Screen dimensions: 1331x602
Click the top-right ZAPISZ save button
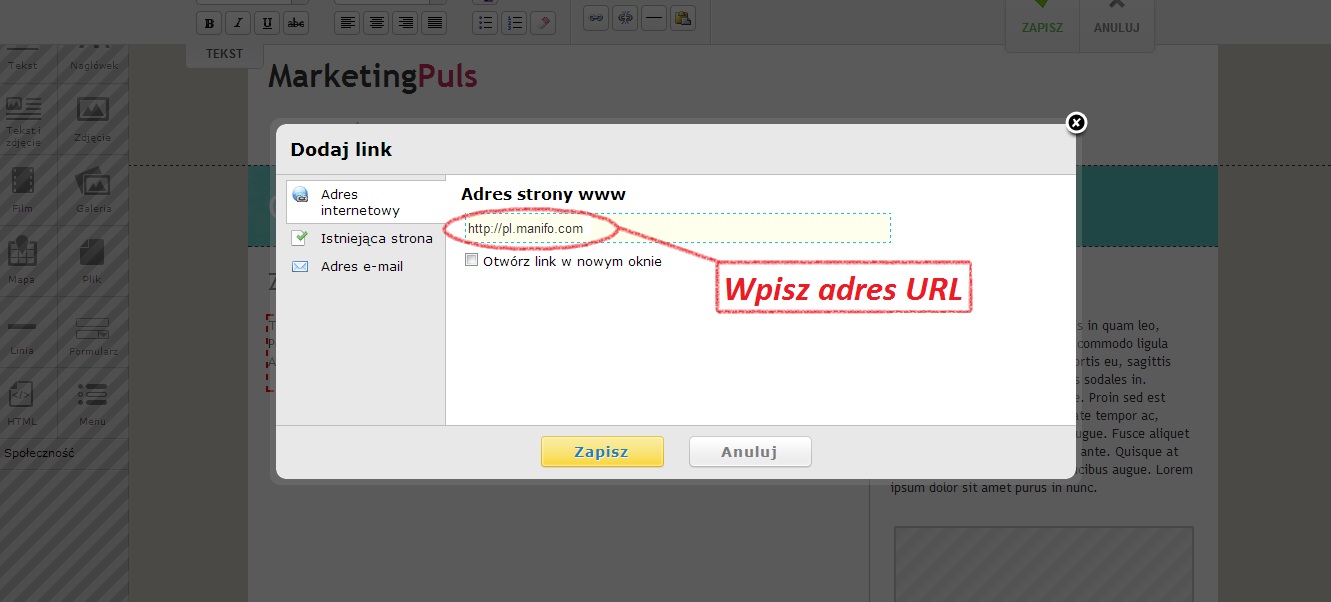(1042, 20)
